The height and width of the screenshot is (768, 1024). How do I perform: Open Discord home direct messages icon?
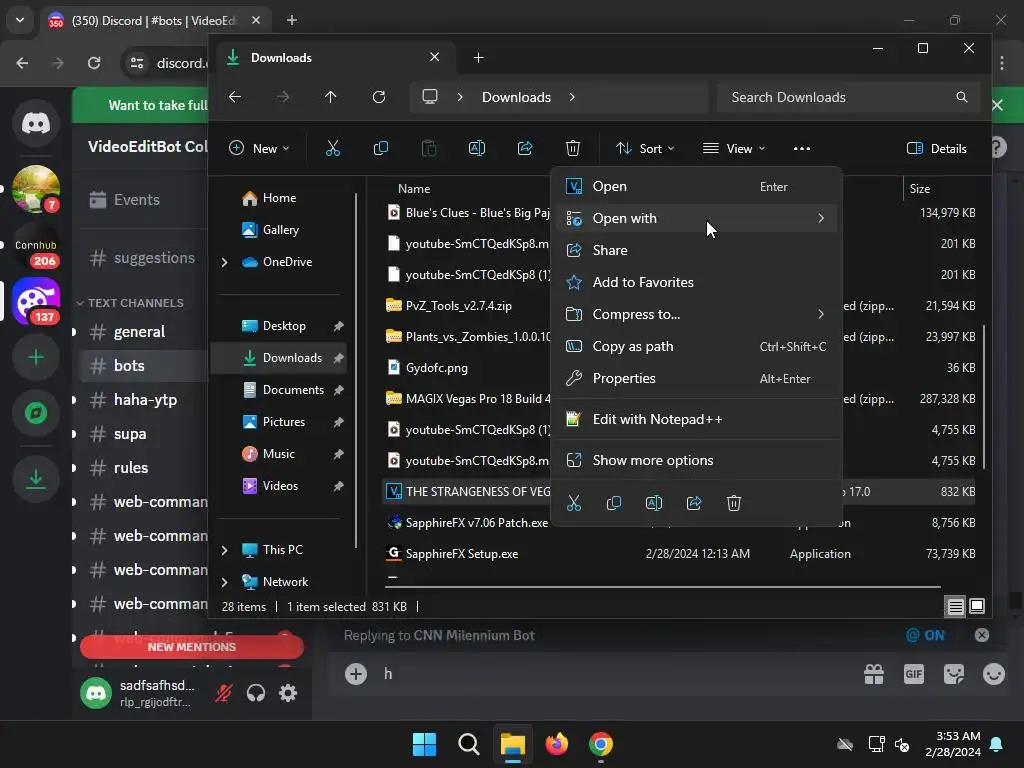point(36,123)
